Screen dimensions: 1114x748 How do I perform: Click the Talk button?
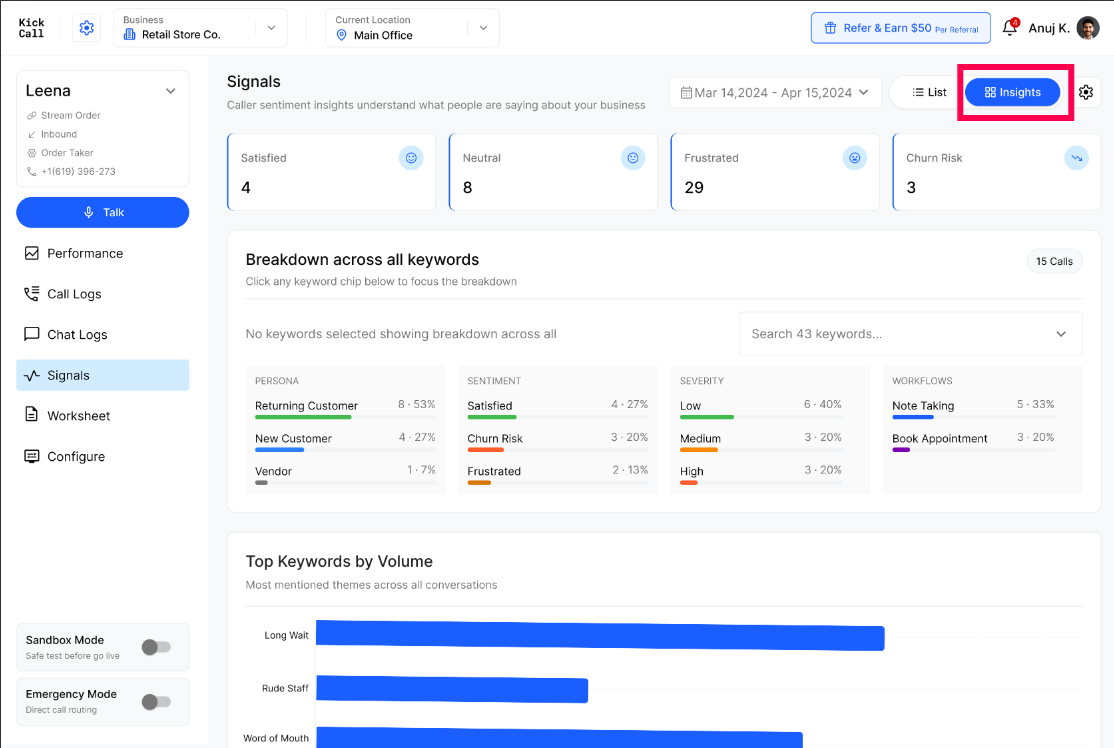pos(103,212)
